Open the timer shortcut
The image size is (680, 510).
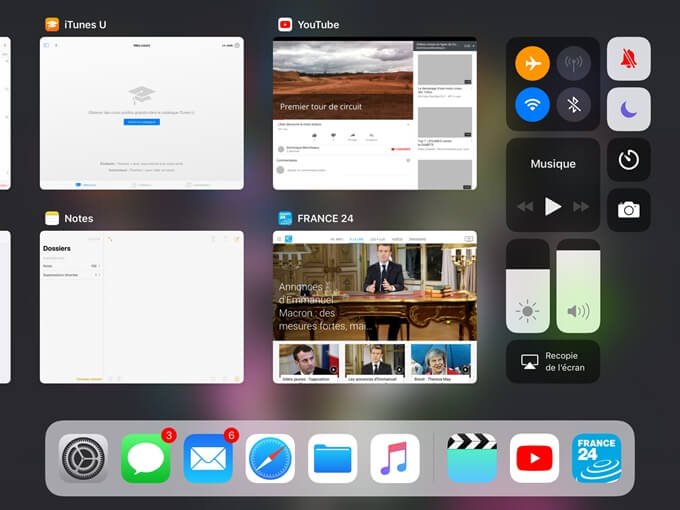628,160
